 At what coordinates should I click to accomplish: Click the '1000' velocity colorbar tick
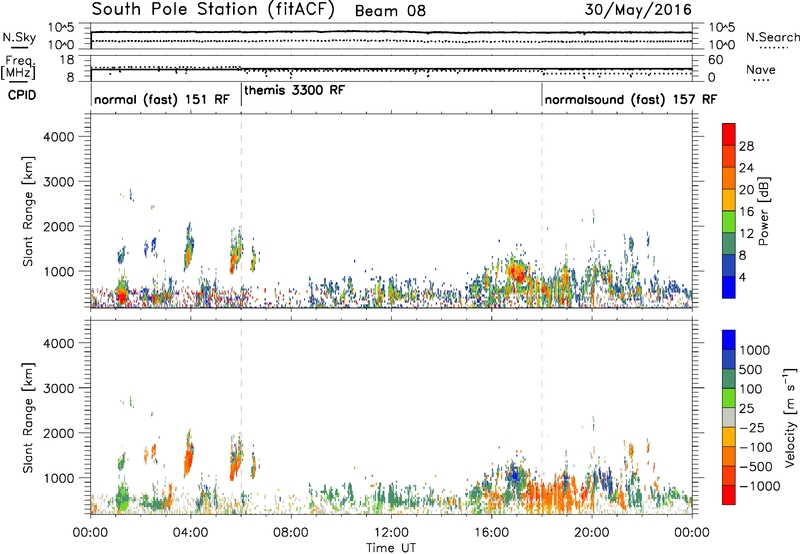coord(755,350)
